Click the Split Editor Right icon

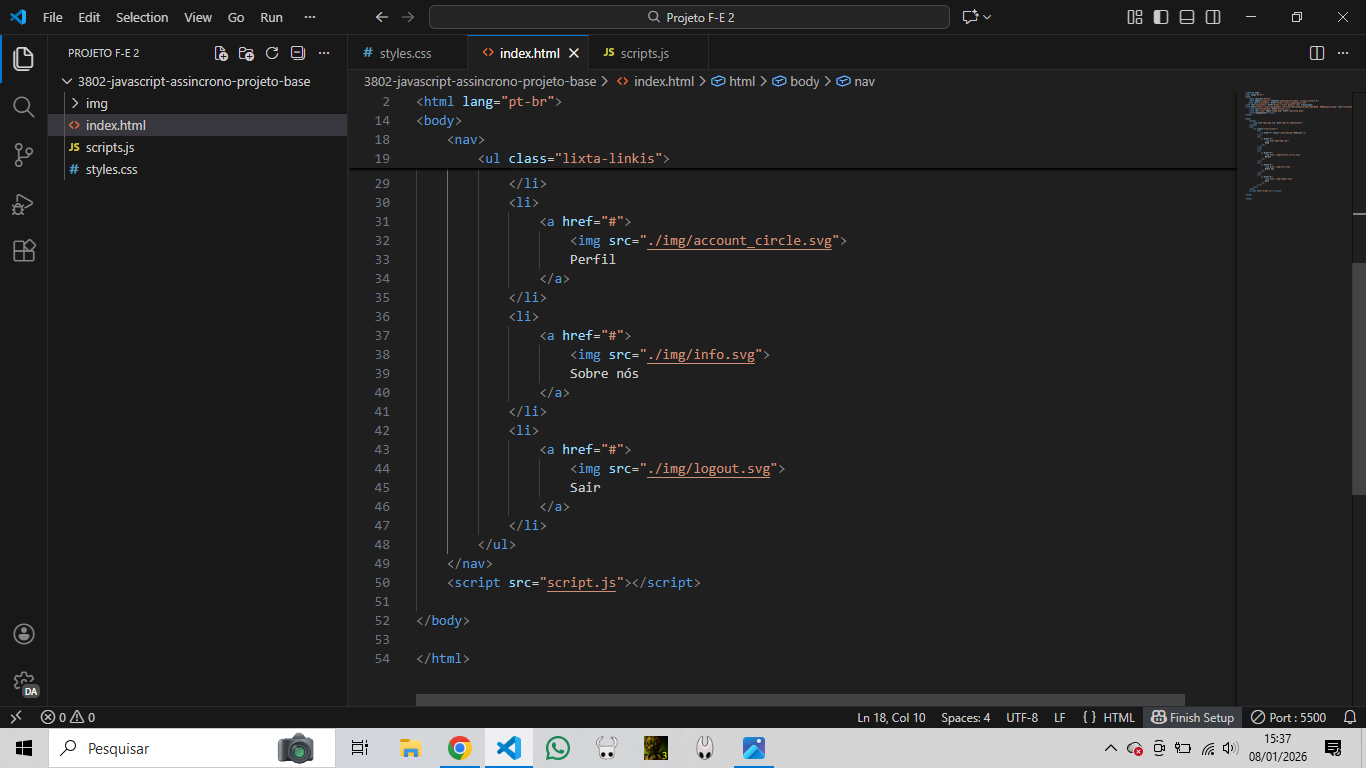[1317, 53]
